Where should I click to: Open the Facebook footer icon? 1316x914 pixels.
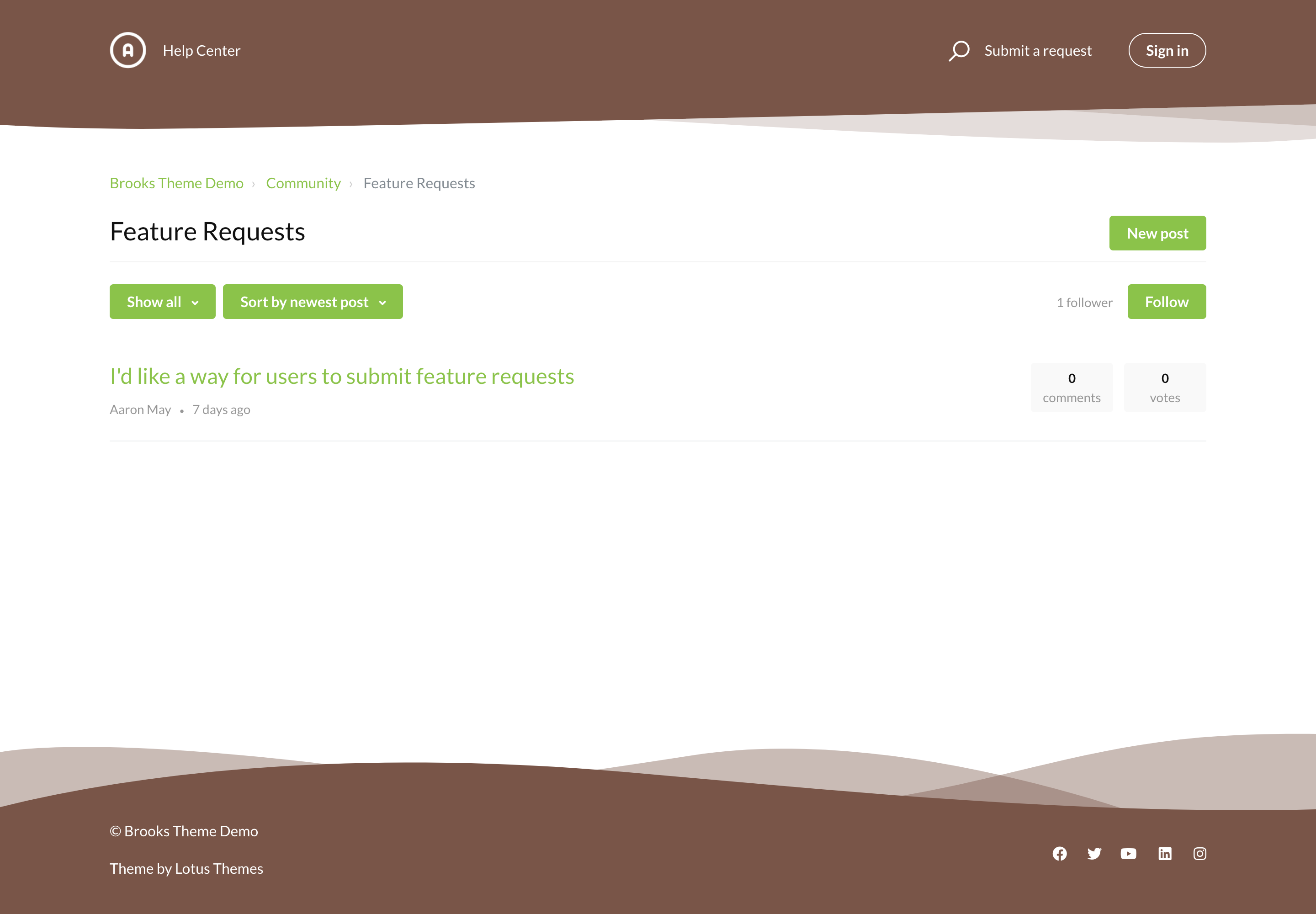click(1060, 854)
